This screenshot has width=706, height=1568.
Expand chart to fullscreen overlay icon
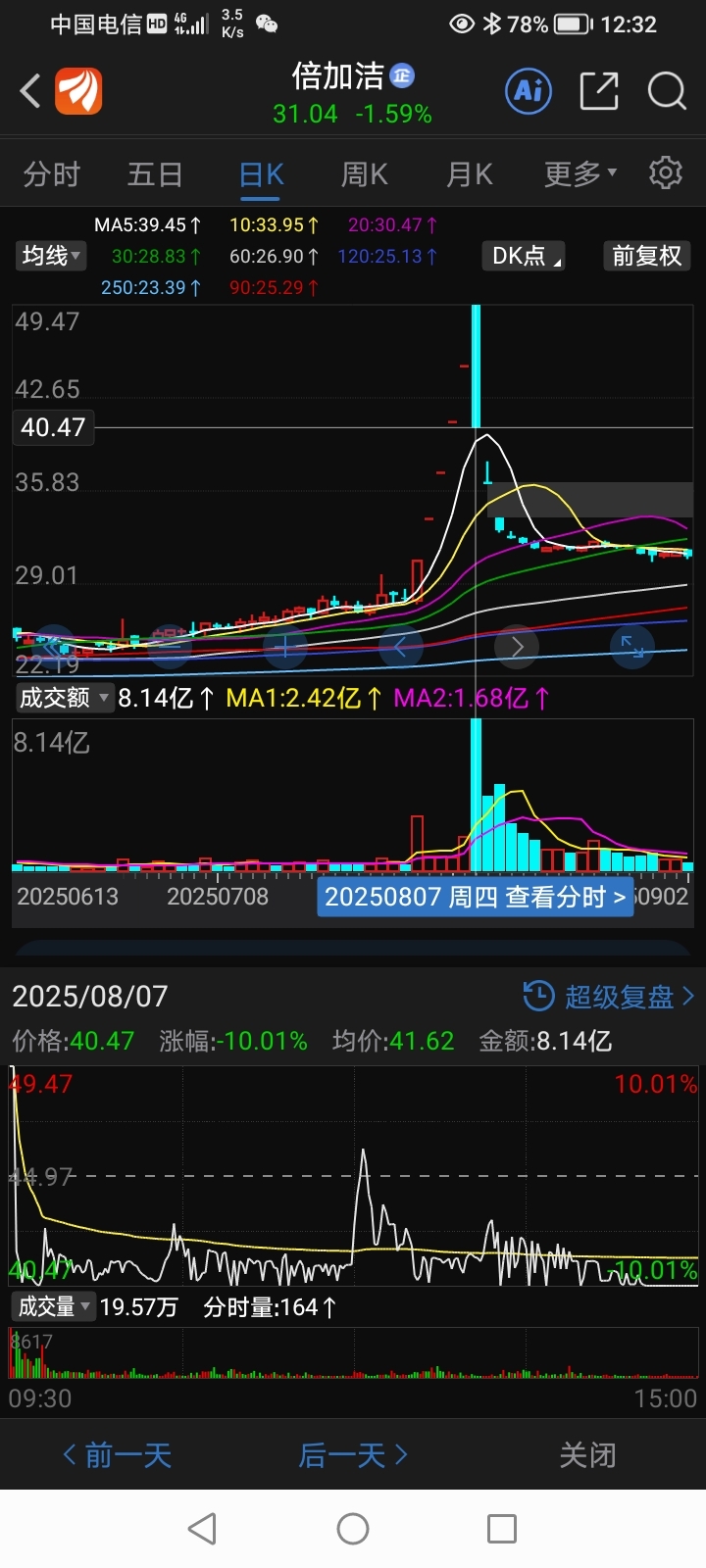point(632,647)
